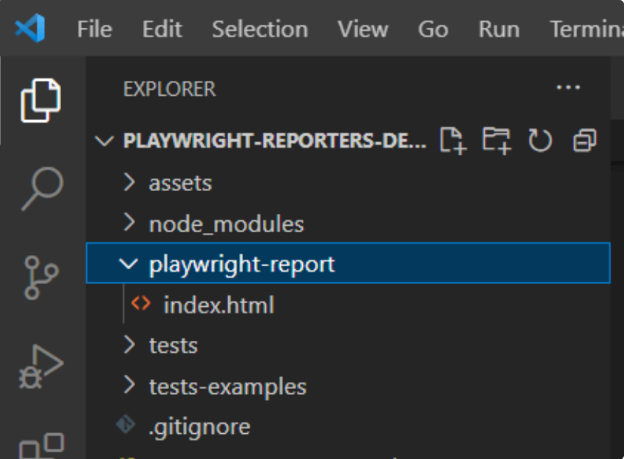Collapse the playwright-report folder
This screenshot has width=624, height=459.
click(x=241, y=265)
